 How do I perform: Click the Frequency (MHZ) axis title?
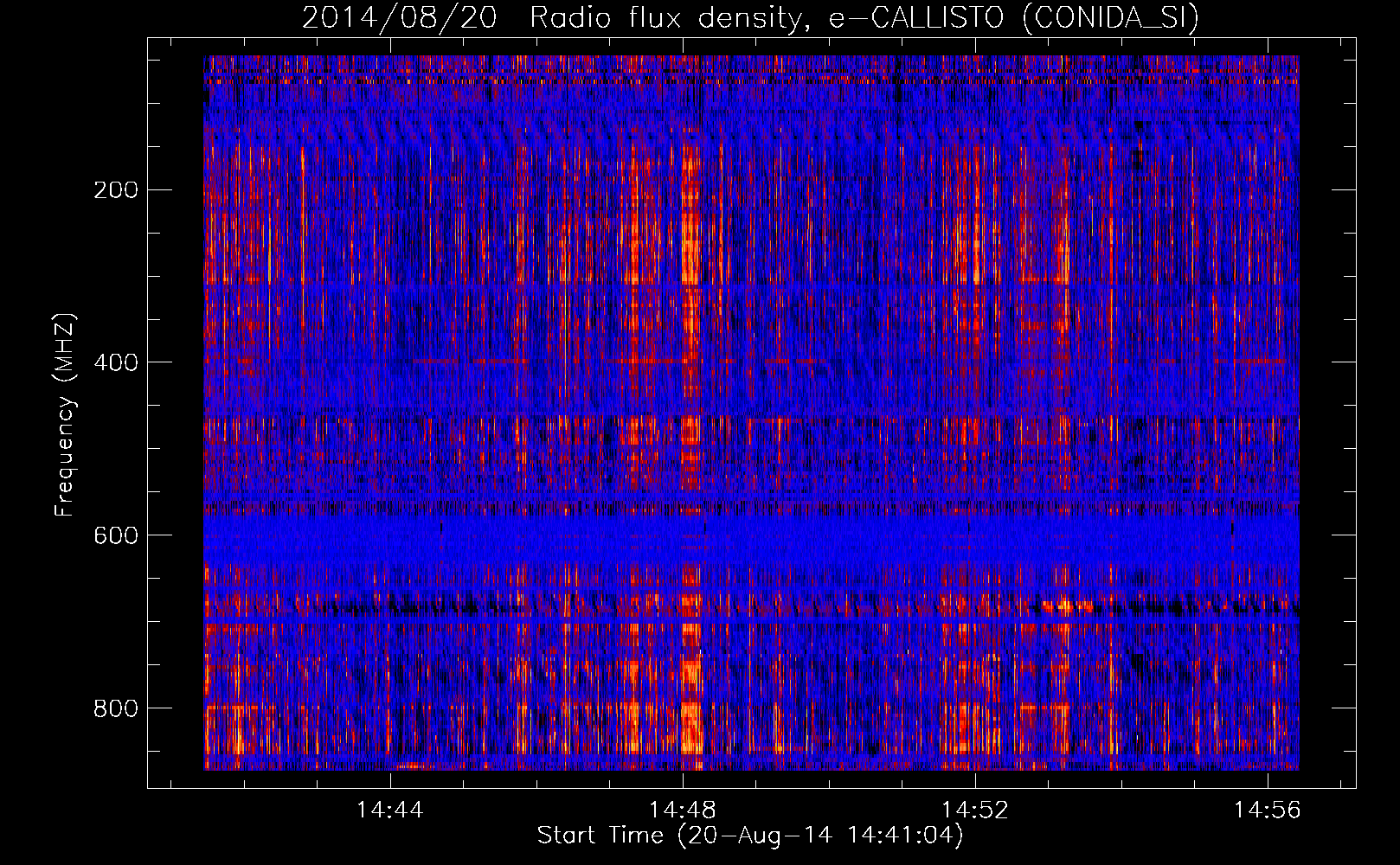coord(65,414)
